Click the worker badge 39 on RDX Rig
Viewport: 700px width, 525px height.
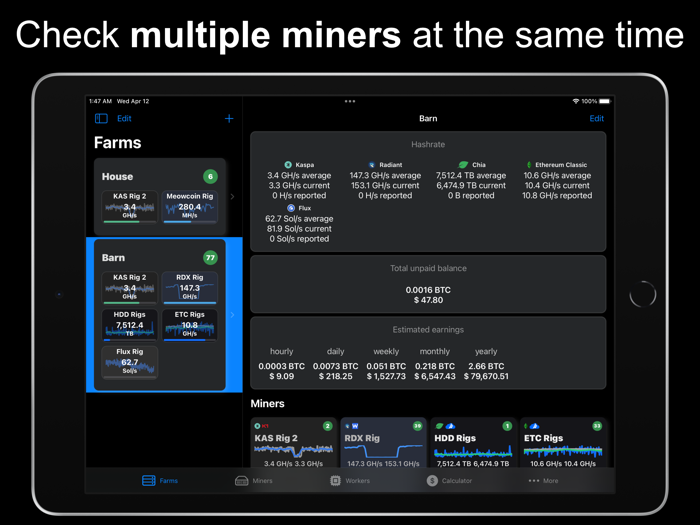pyautogui.click(x=417, y=426)
